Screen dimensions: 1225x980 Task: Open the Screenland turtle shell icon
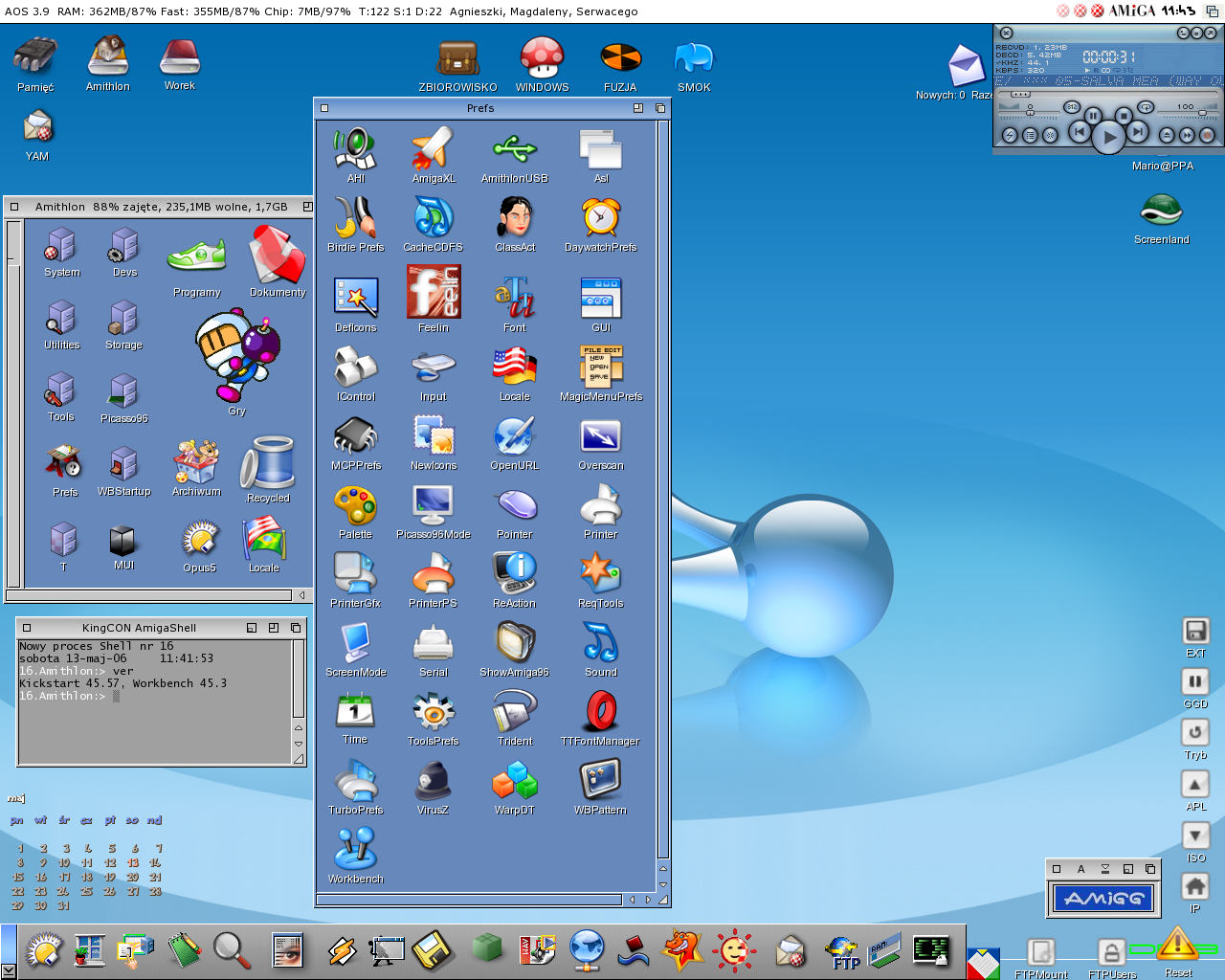1161,209
